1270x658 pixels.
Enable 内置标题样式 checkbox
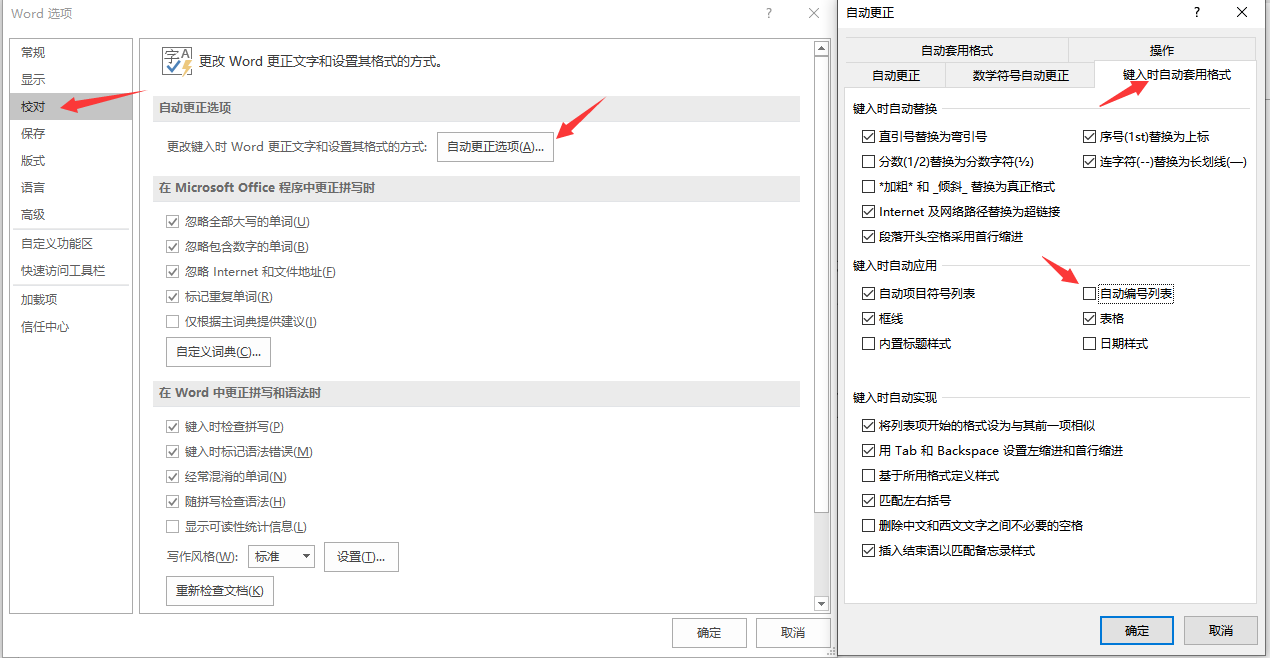click(868, 343)
